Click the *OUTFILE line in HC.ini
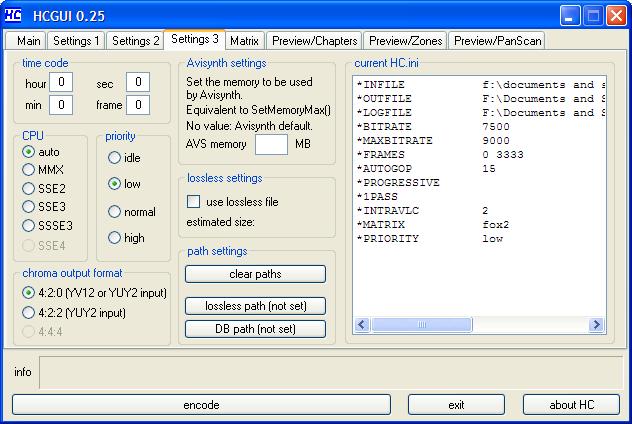 coord(480,99)
